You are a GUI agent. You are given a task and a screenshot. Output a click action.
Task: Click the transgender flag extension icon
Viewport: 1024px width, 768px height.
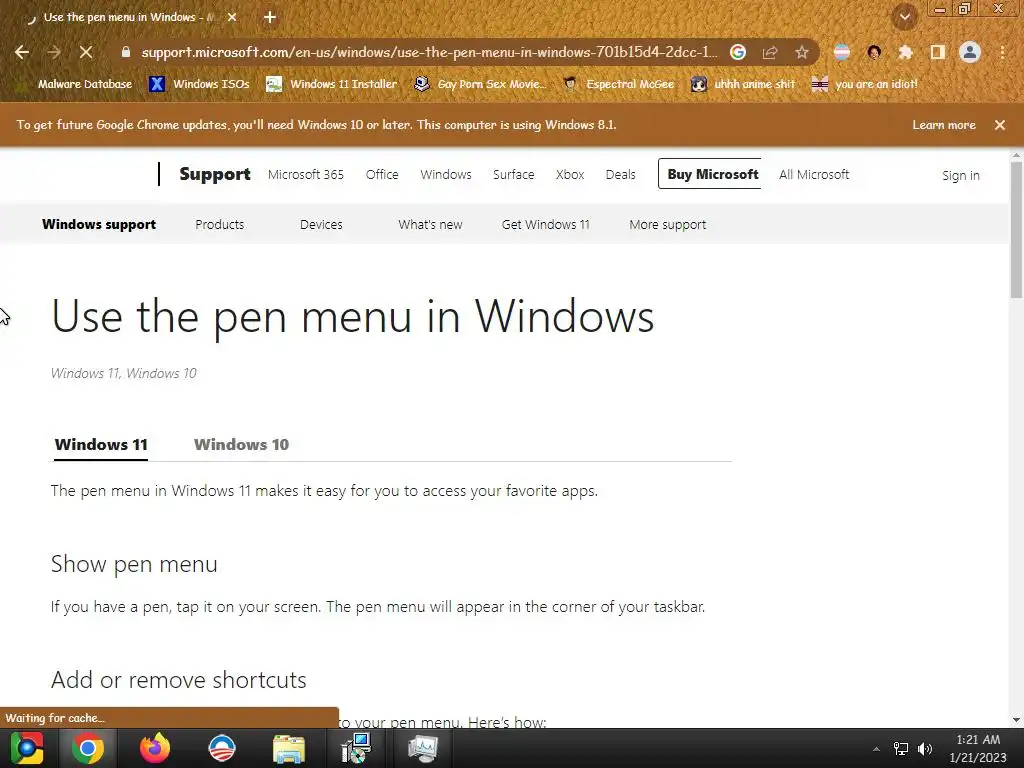coord(842,52)
